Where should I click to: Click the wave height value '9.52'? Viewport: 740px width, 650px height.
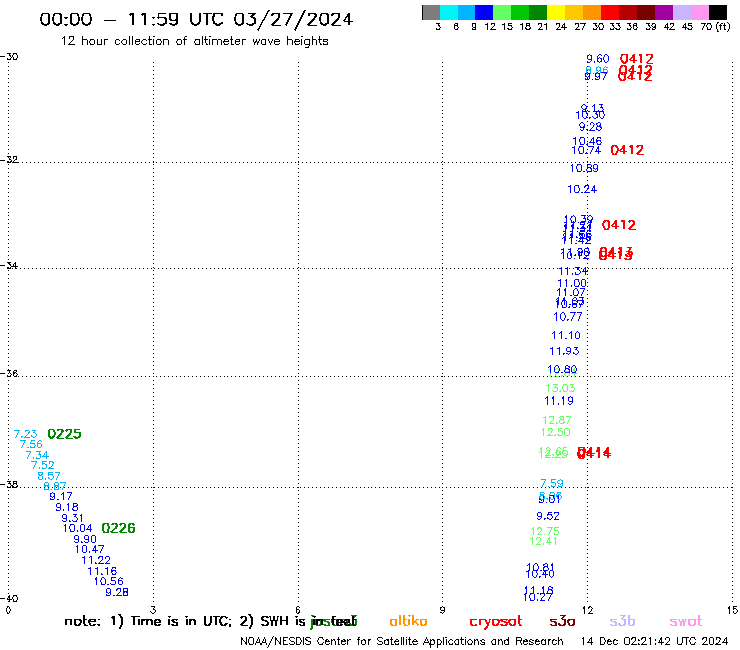[x=548, y=516]
